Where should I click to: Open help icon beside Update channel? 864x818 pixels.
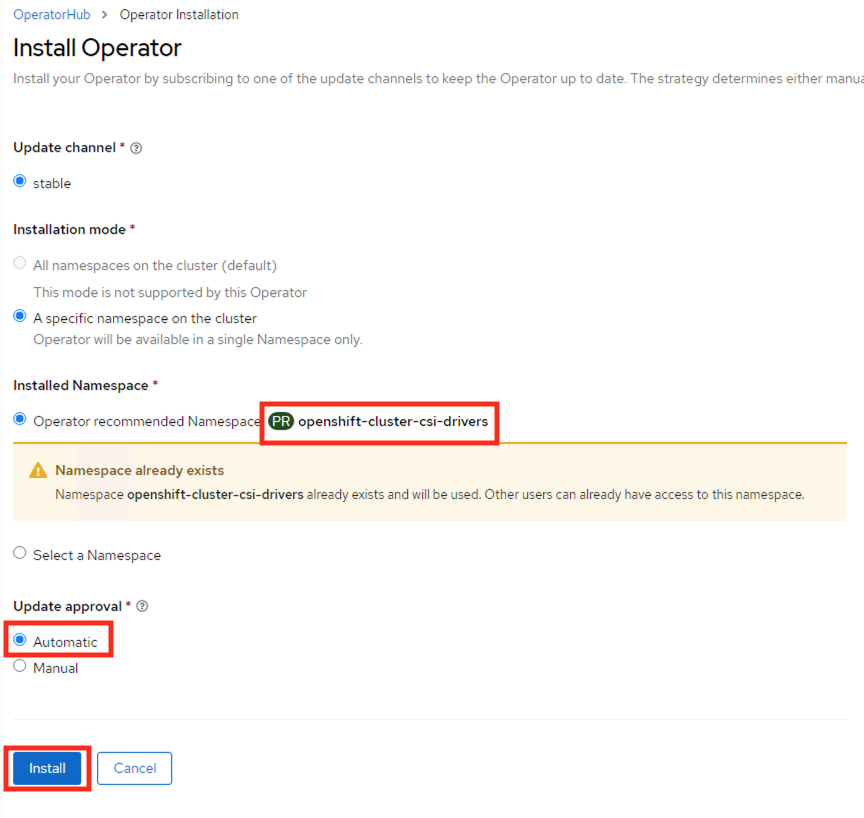(x=137, y=148)
